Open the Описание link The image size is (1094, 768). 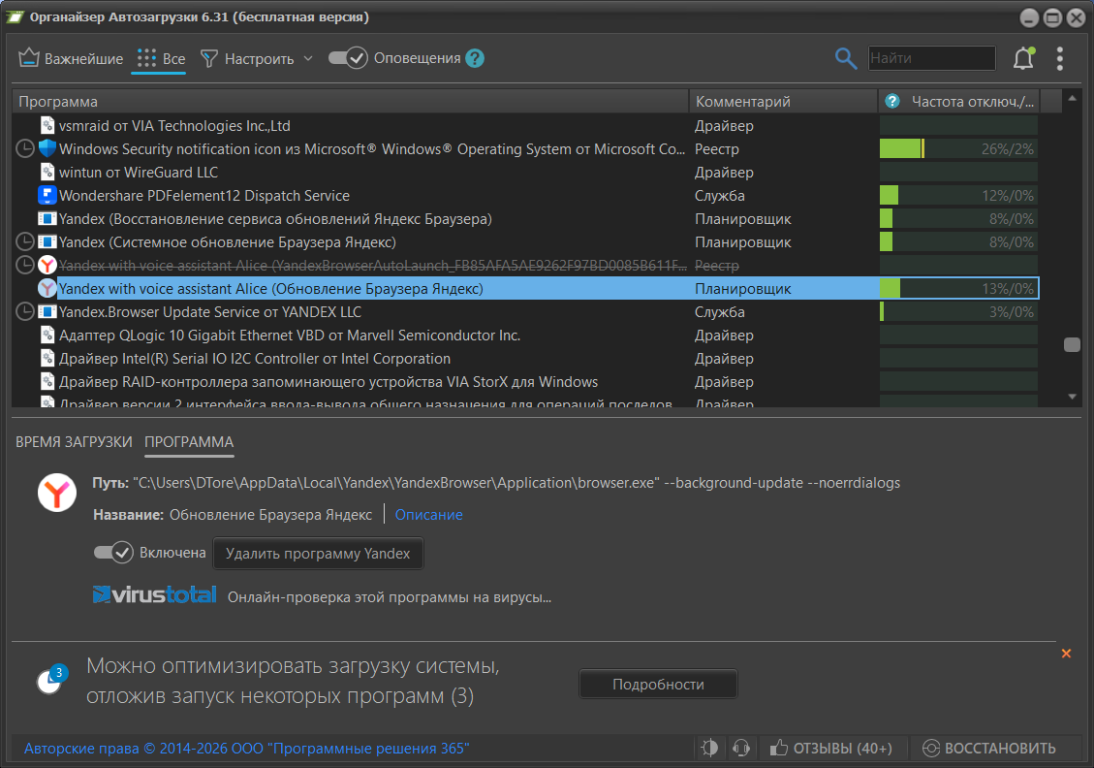pyautogui.click(x=428, y=515)
